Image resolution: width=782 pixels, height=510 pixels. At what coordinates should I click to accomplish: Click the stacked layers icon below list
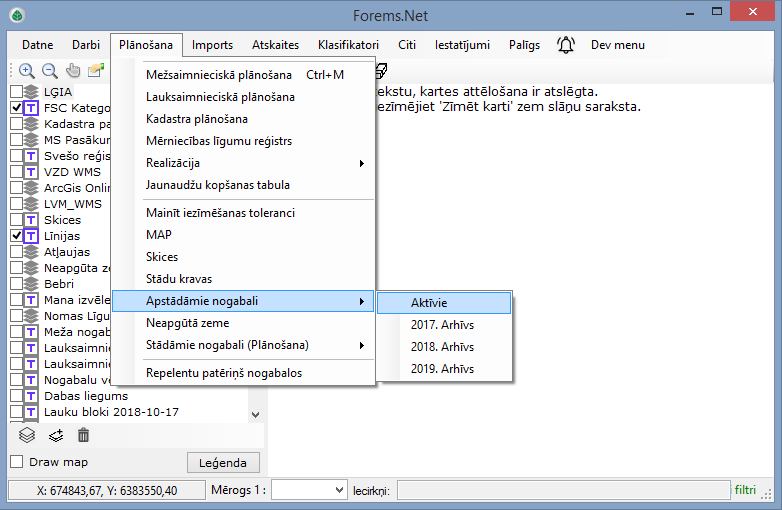click(x=27, y=435)
